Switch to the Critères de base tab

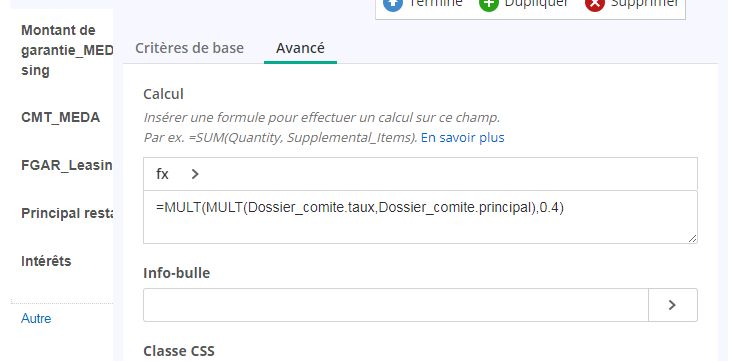(x=189, y=48)
